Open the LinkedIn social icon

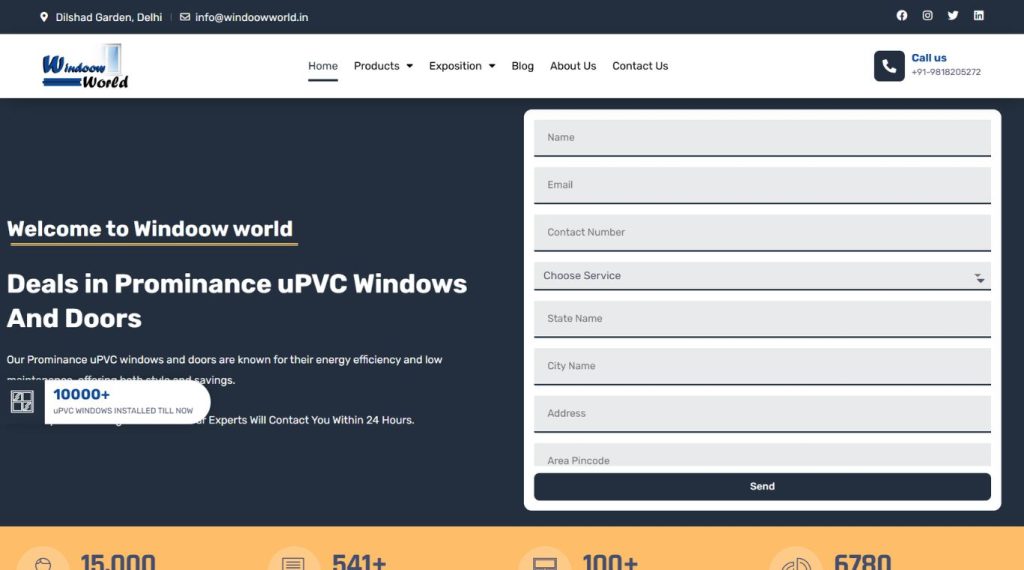pos(979,16)
